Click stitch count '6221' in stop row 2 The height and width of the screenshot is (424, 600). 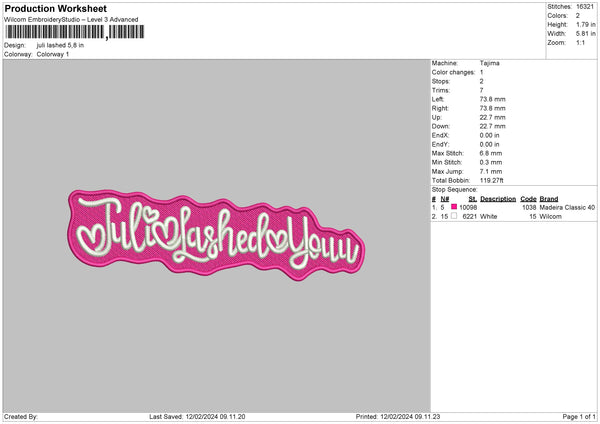pyautogui.click(x=470, y=217)
